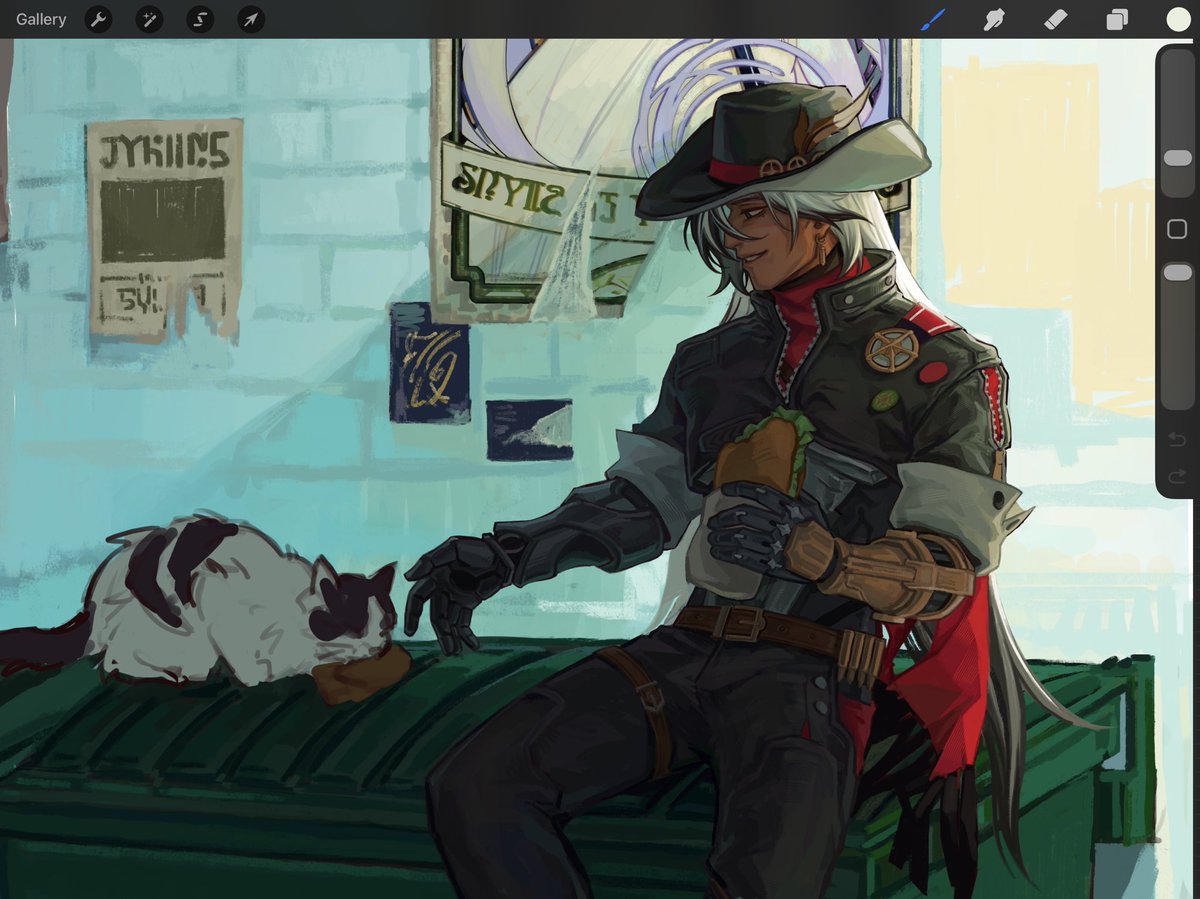Viewport: 1200px width, 899px height.
Task: Open the Adjustments magic wand menu
Action: [149, 19]
